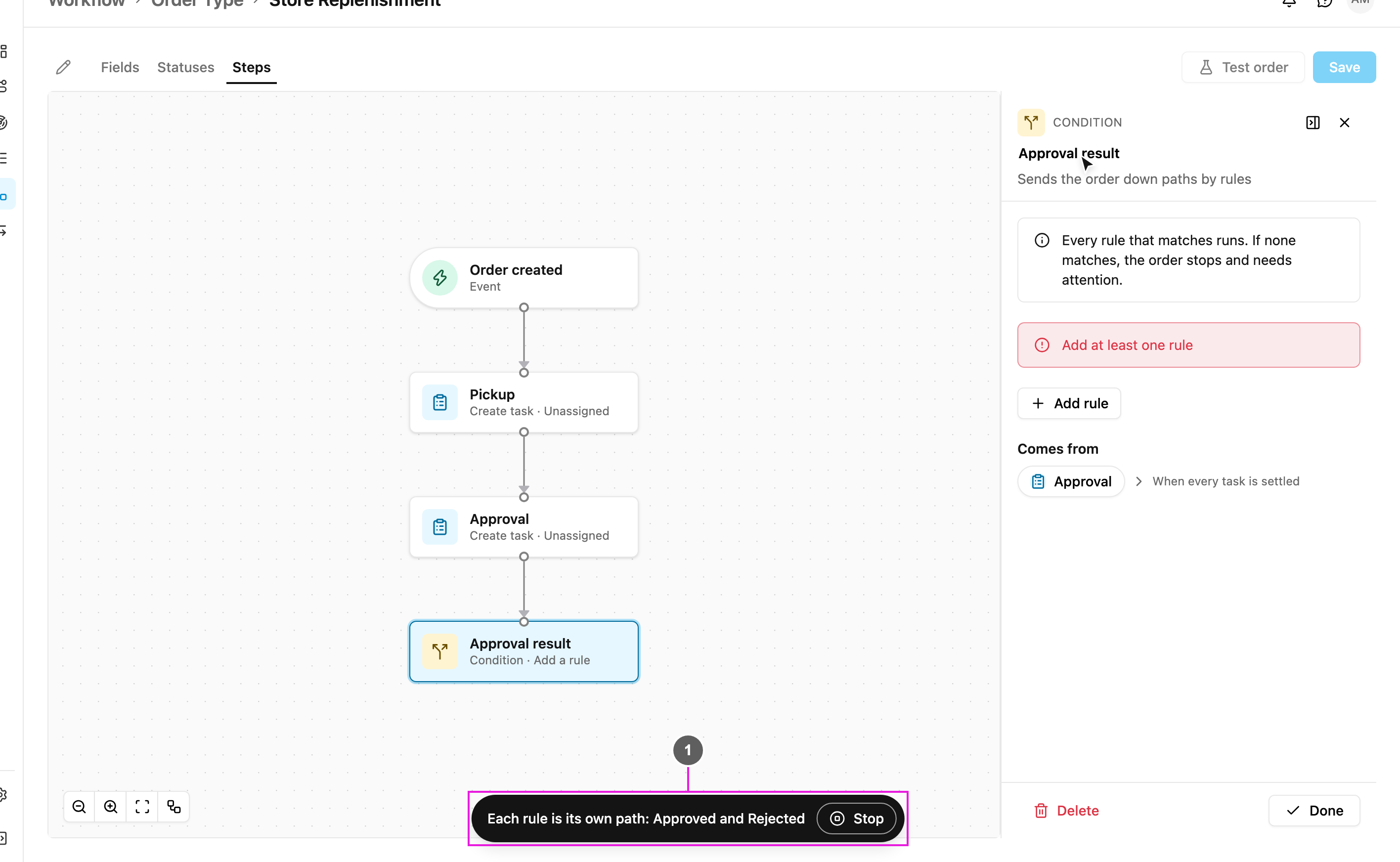The image size is (1400, 862).
Task: Switch to the Statuses tab
Action: tap(186, 67)
